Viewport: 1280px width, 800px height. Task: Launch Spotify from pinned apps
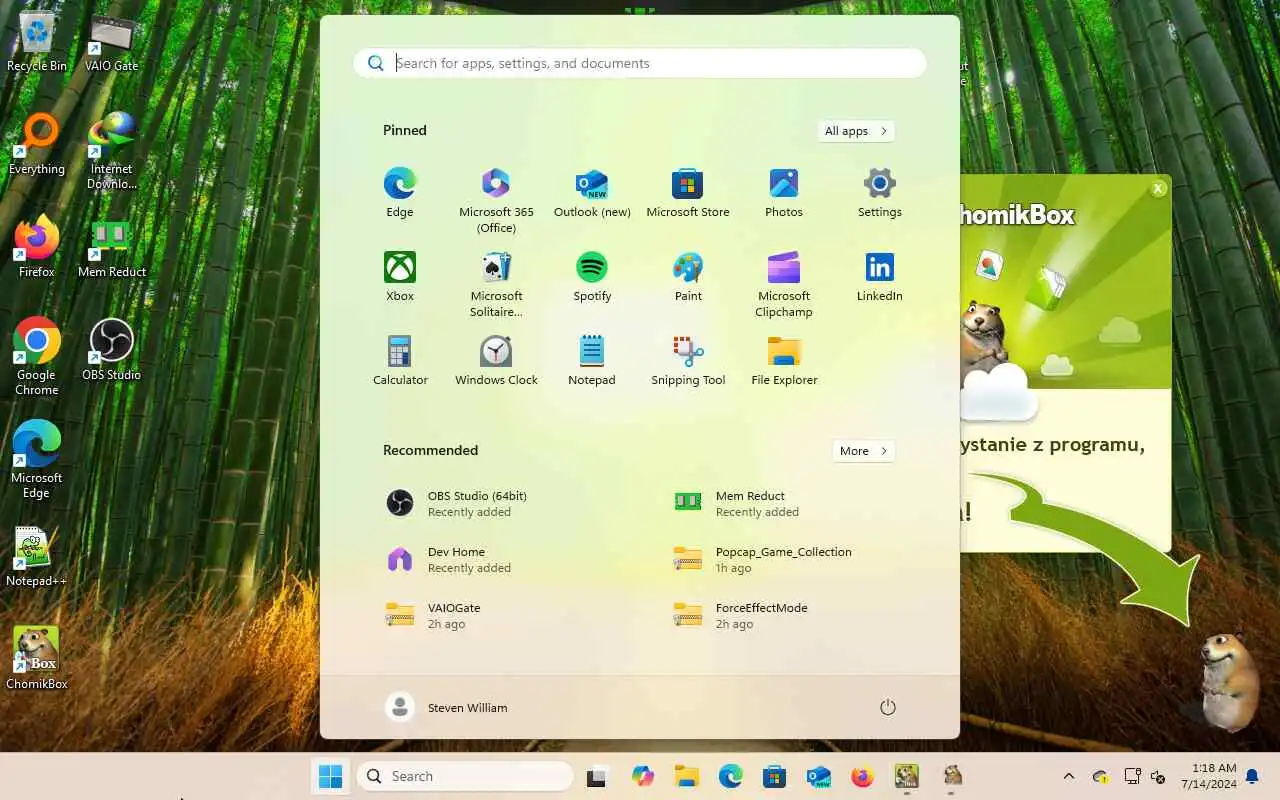[x=592, y=277]
